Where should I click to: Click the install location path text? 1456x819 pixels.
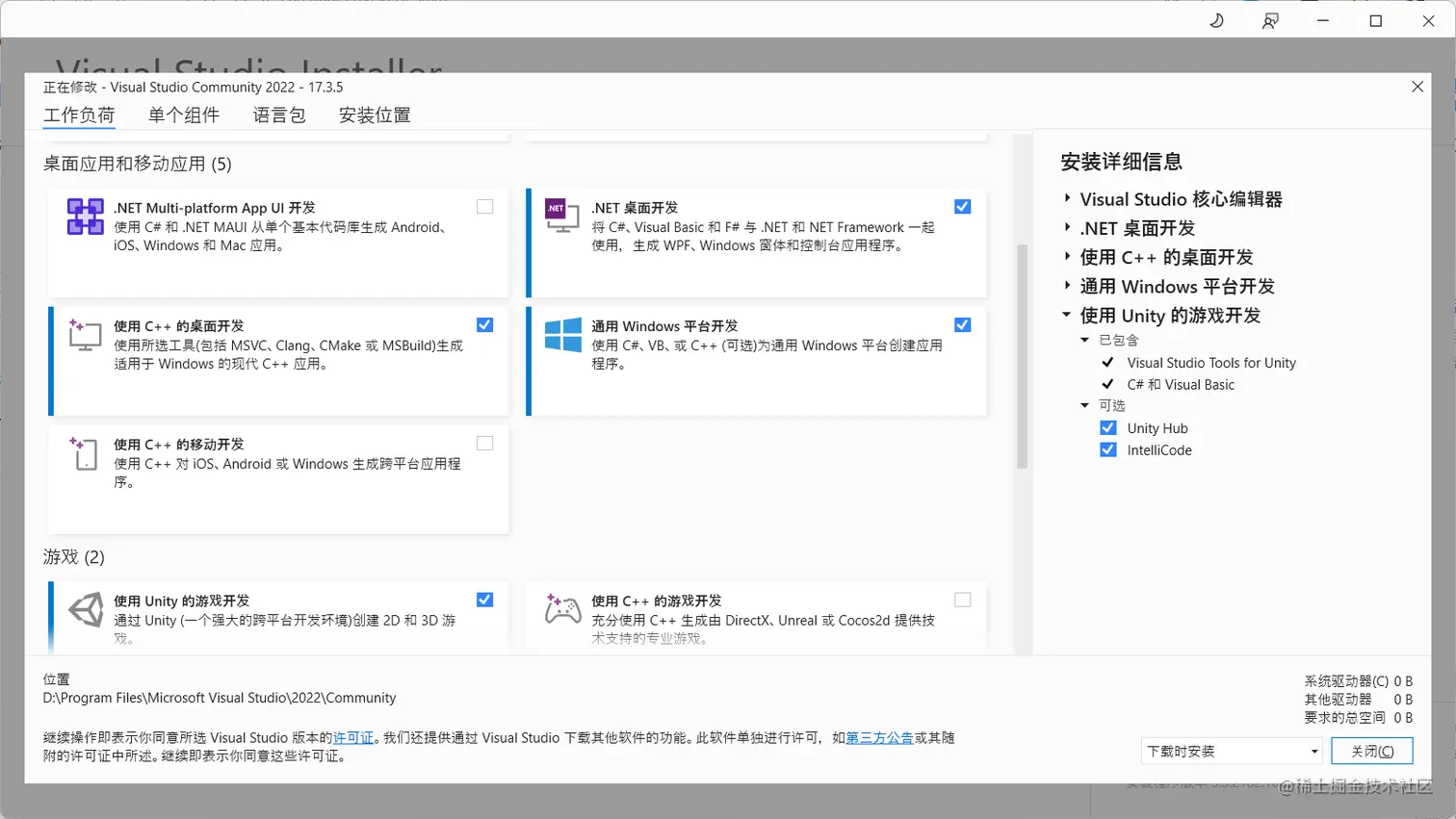220,698
